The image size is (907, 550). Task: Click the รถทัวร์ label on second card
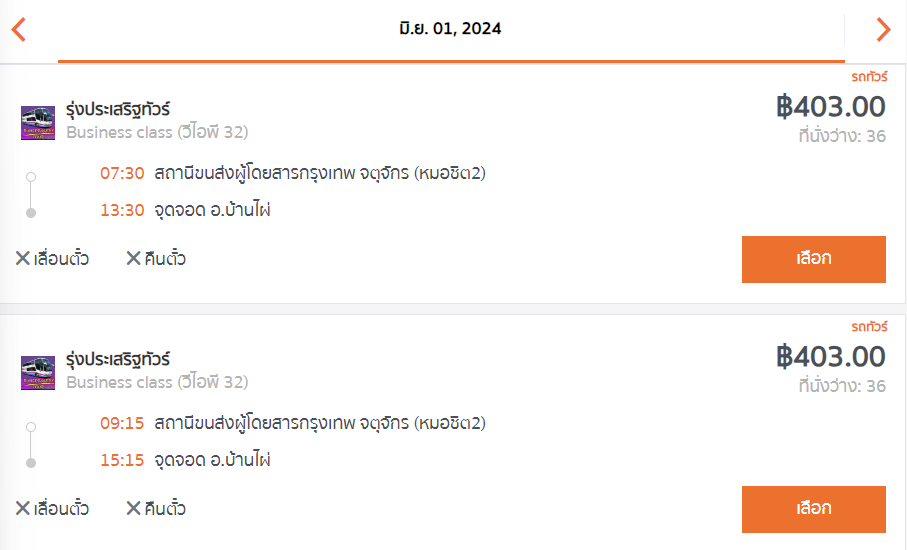(x=869, y=326)
